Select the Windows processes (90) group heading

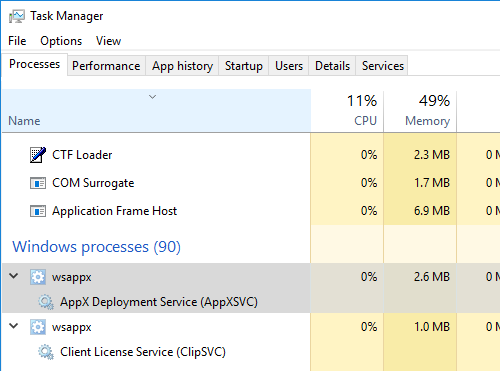click(x=96, y=247)
